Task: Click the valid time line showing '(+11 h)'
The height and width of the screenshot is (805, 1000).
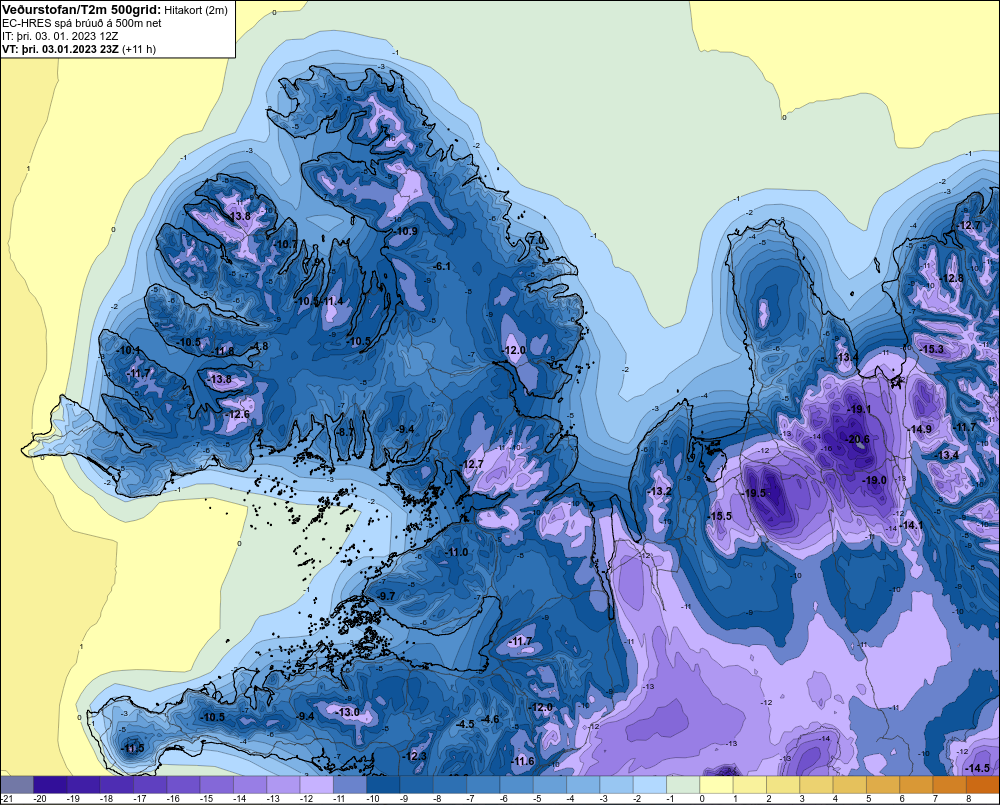Action: click(x=78, y=49)
